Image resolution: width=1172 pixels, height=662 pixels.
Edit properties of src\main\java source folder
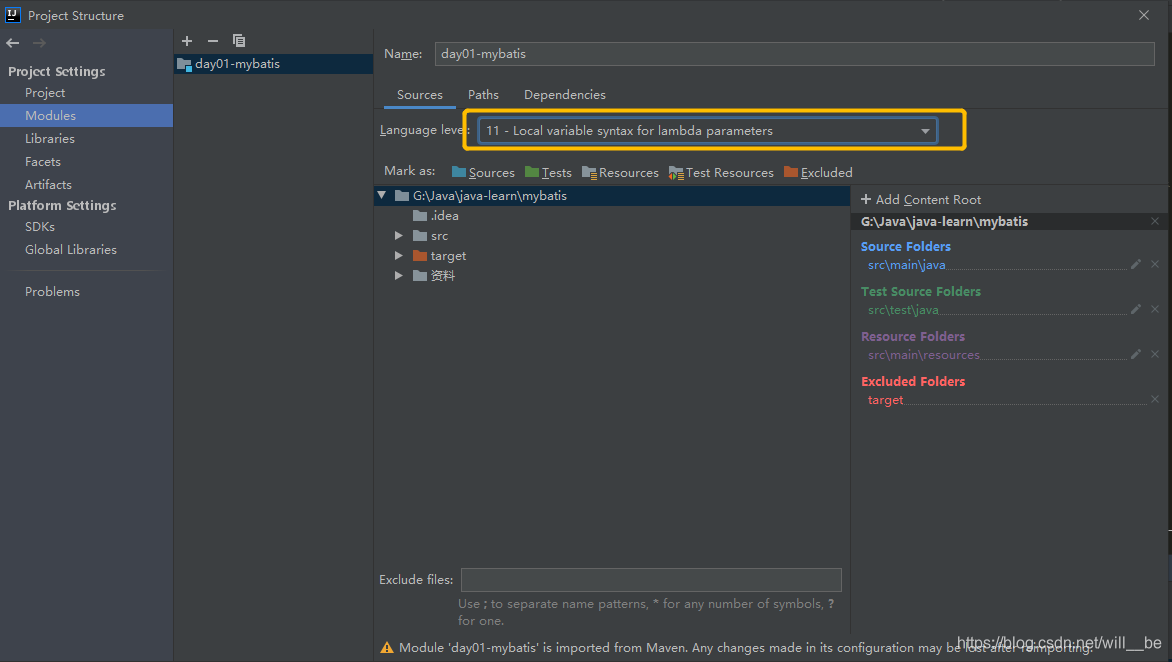point(1135,264)
